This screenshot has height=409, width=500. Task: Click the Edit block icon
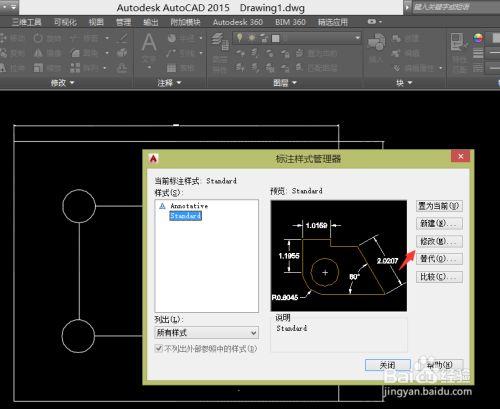coord(396,53)
